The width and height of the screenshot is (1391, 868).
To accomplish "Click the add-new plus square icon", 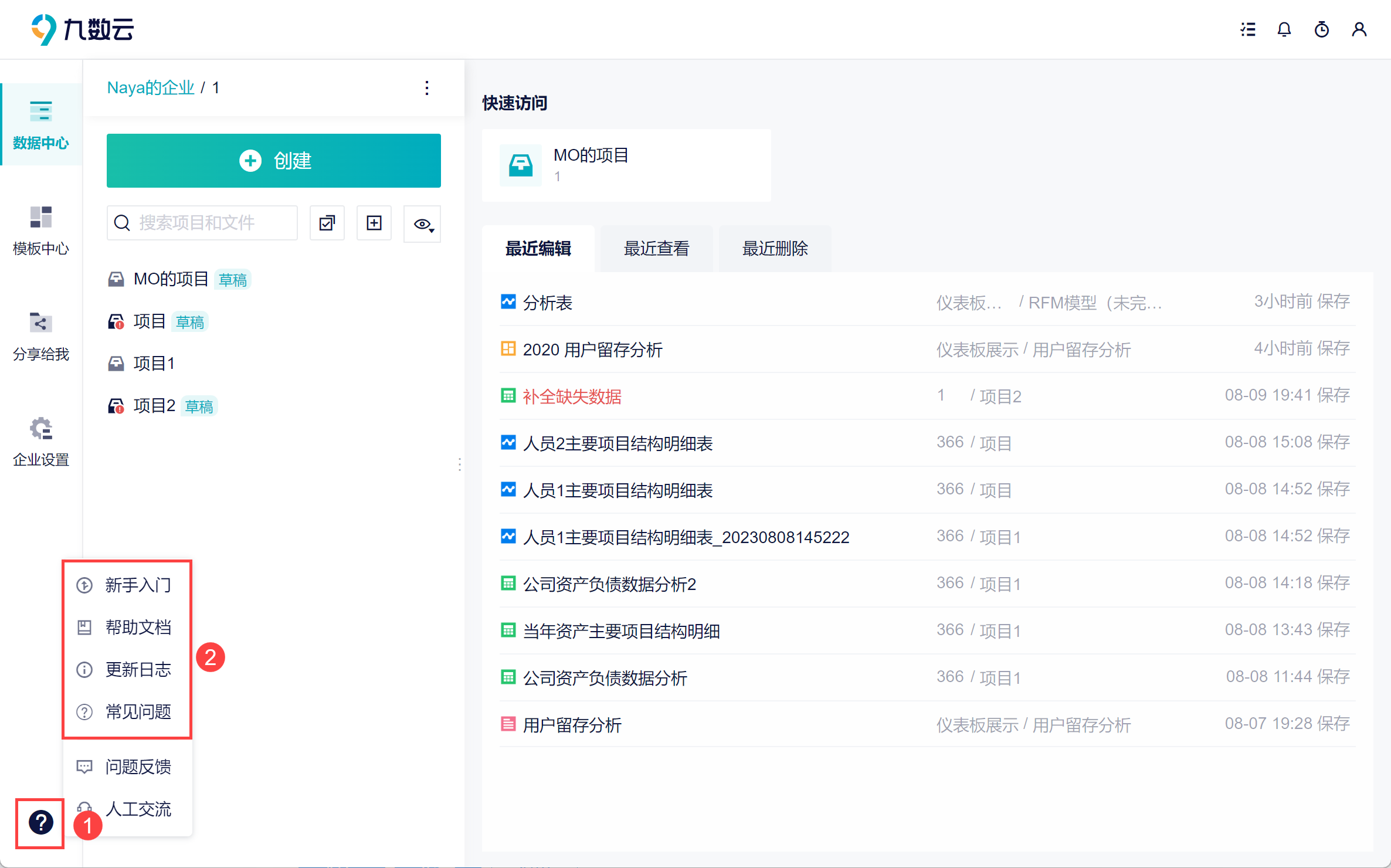I will click(x=374, y=223).
